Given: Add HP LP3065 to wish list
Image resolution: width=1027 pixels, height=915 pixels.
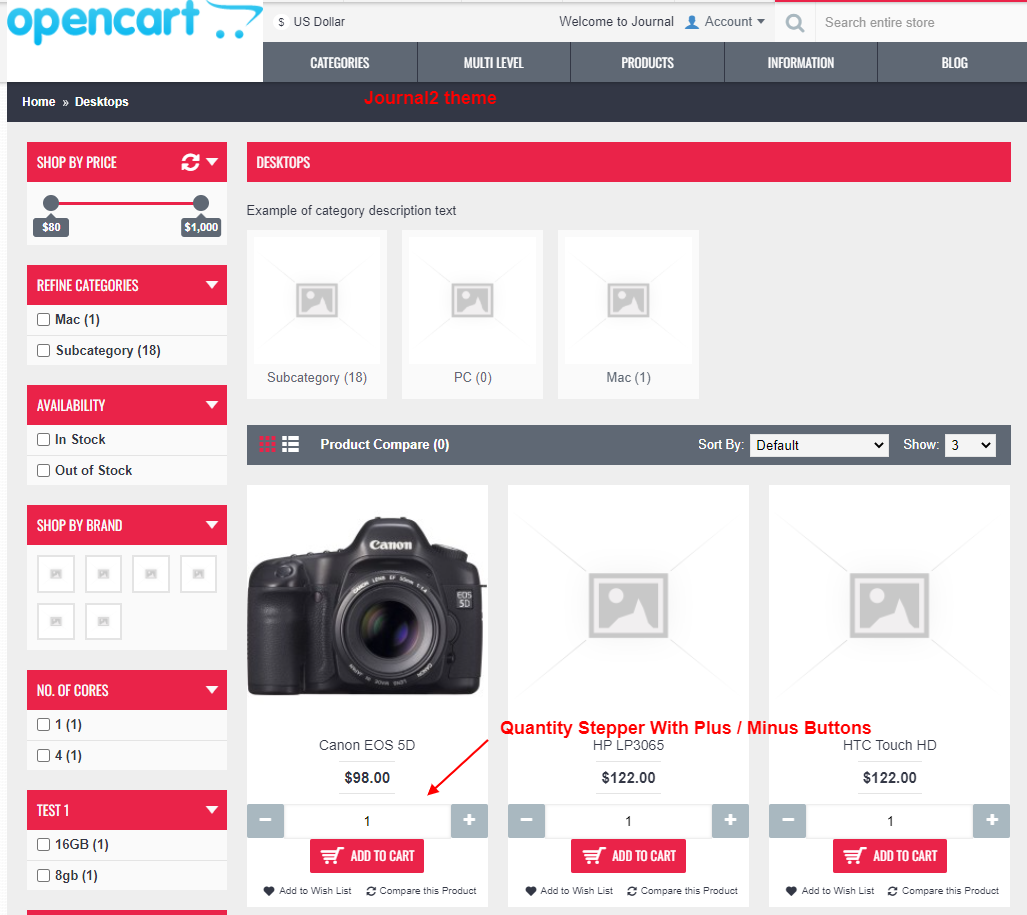Looking at the screenshot, I should [x=569, y=891].
